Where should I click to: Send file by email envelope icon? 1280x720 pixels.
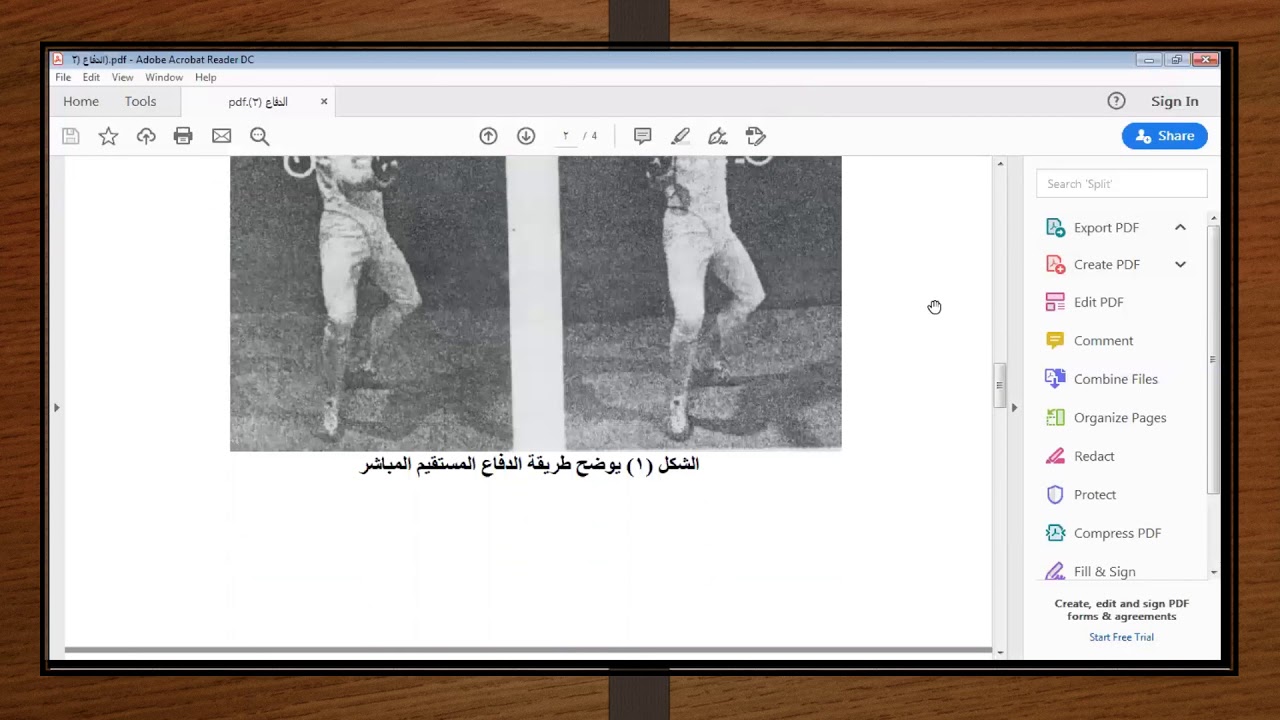[x=221, y=136]
